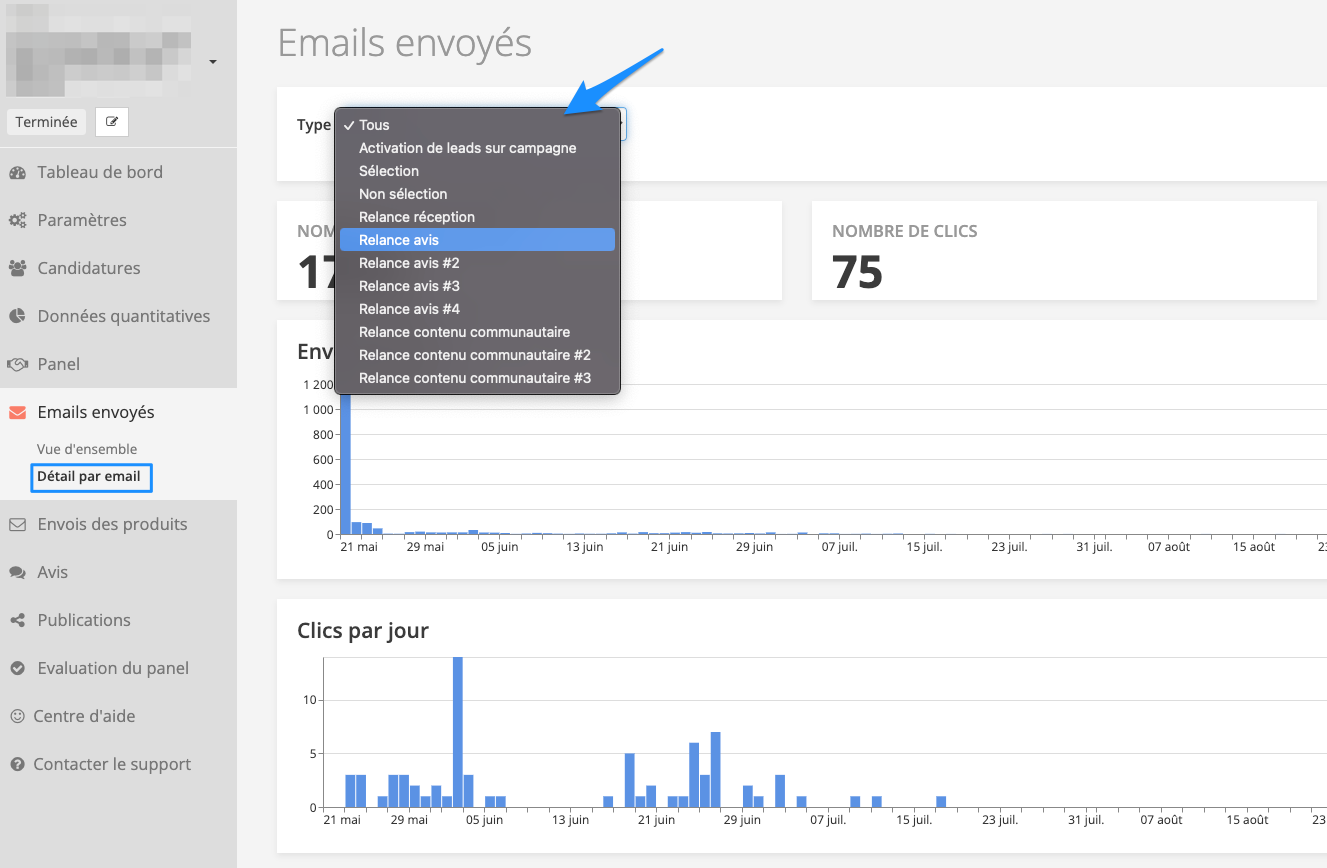Click the Tableau de bord dashboard icon
Image resolution: width=1327 pixels, height=868 pixels.
click(x=17, y=173)
